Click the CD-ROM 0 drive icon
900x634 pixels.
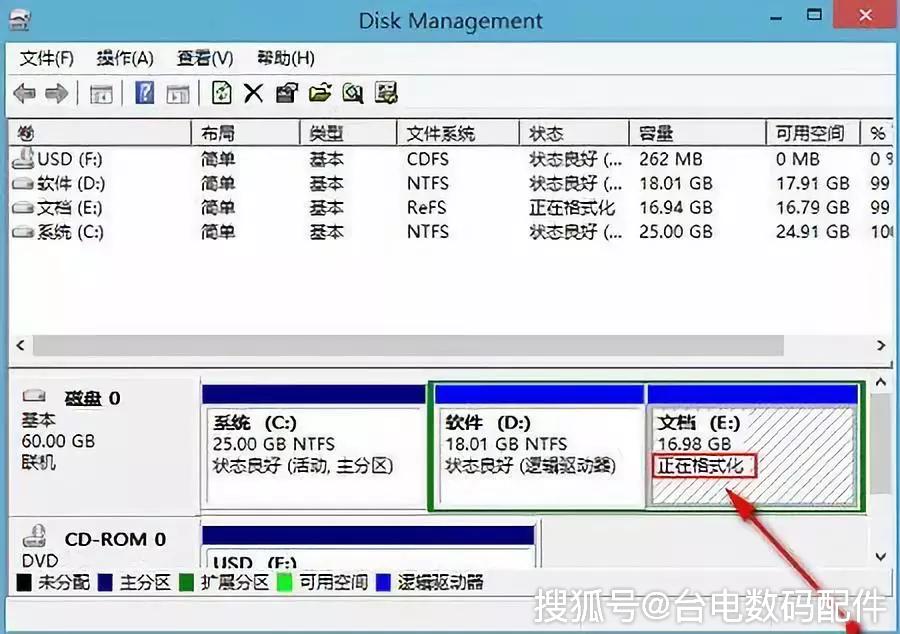coord(34,536)
